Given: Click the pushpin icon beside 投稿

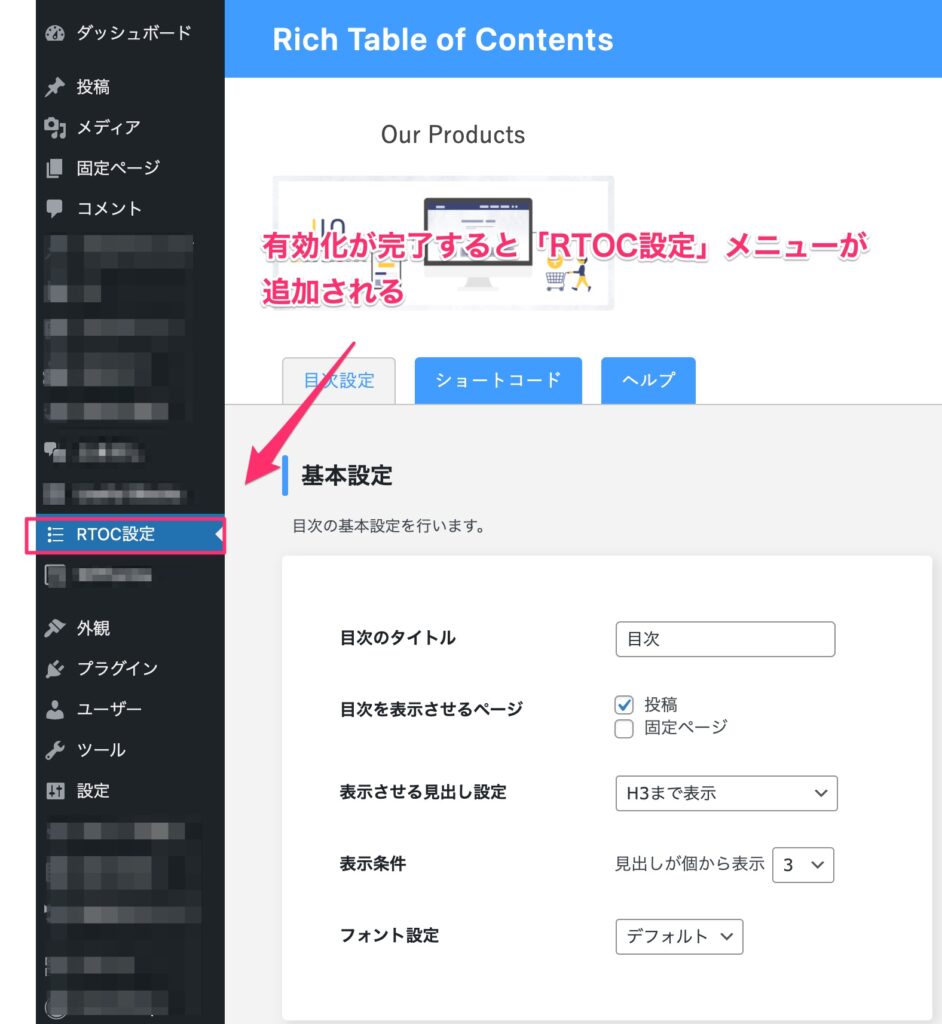Looking at the screenshot, I should (x=55, y=87).
